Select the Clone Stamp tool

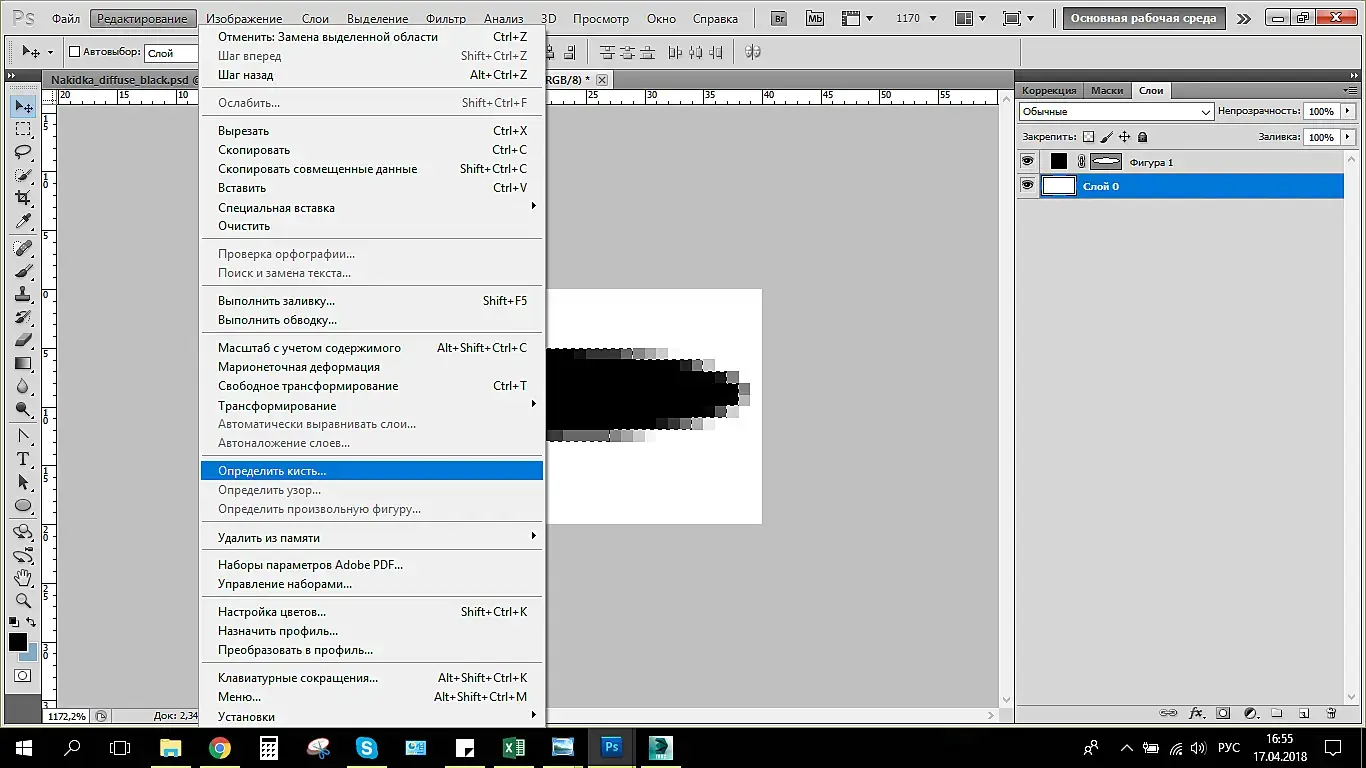[x=23, y=294]
